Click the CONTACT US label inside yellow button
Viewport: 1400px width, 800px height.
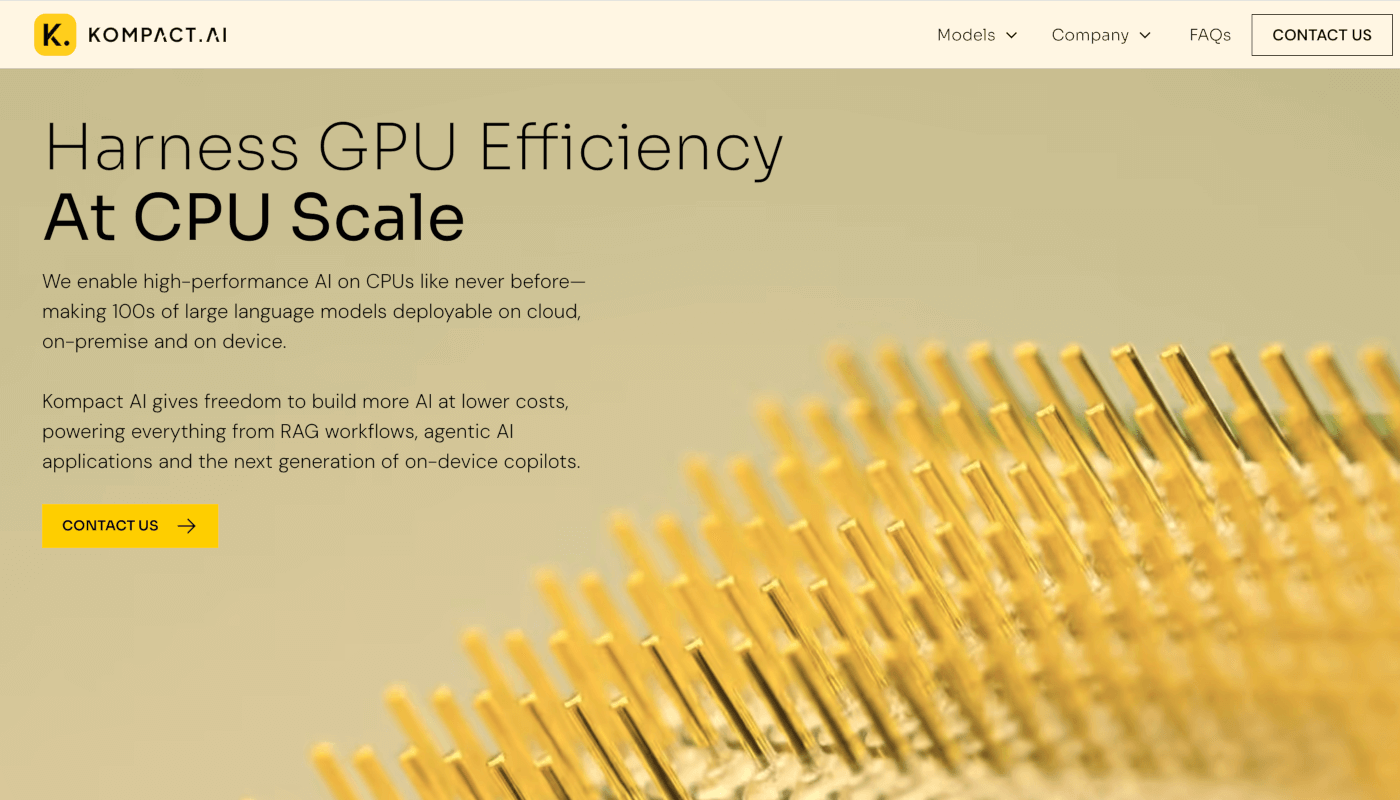[110, 526]
